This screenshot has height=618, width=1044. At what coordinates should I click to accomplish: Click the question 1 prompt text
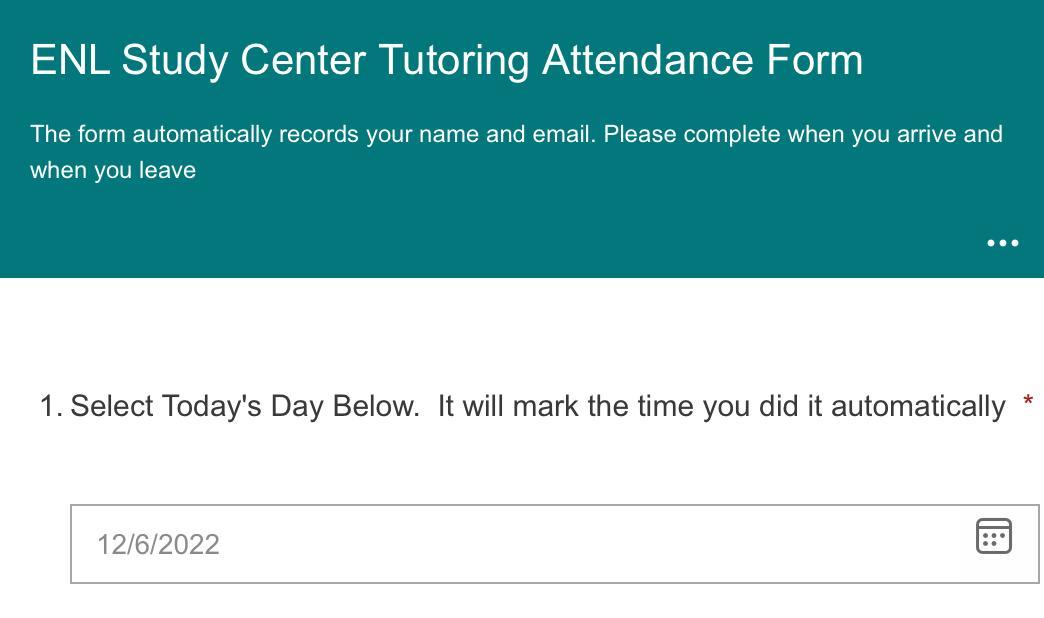tap(537, 406)
